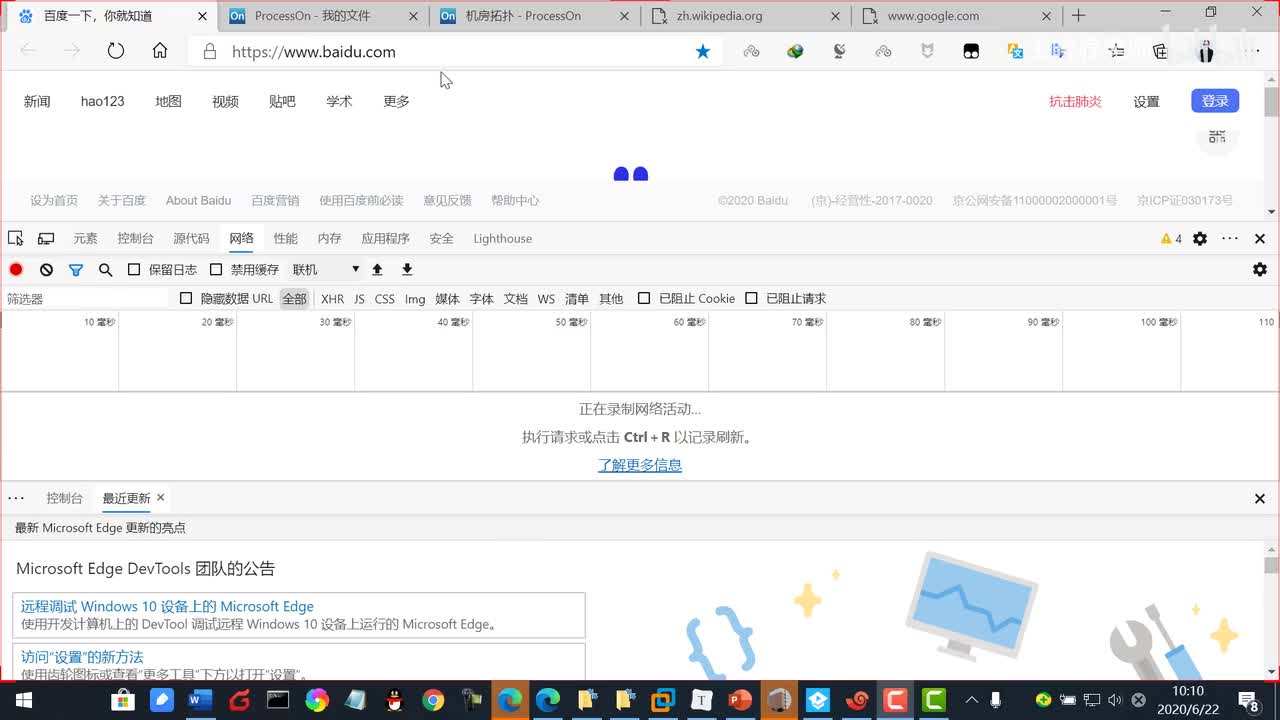
Task: Click the drawer panel scrollbar thumb
Action: pyautogui.click(x=1271, y=565)
